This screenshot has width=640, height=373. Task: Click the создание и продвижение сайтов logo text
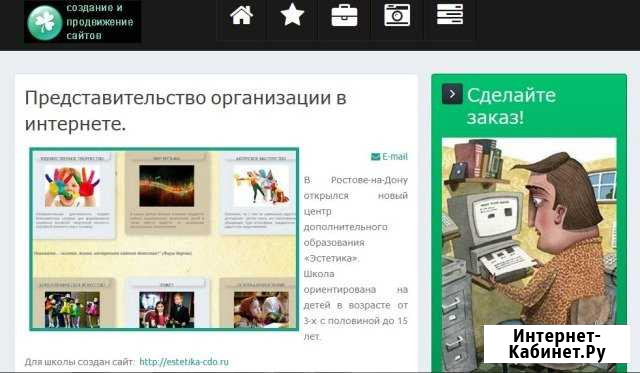tap(100, 22)
